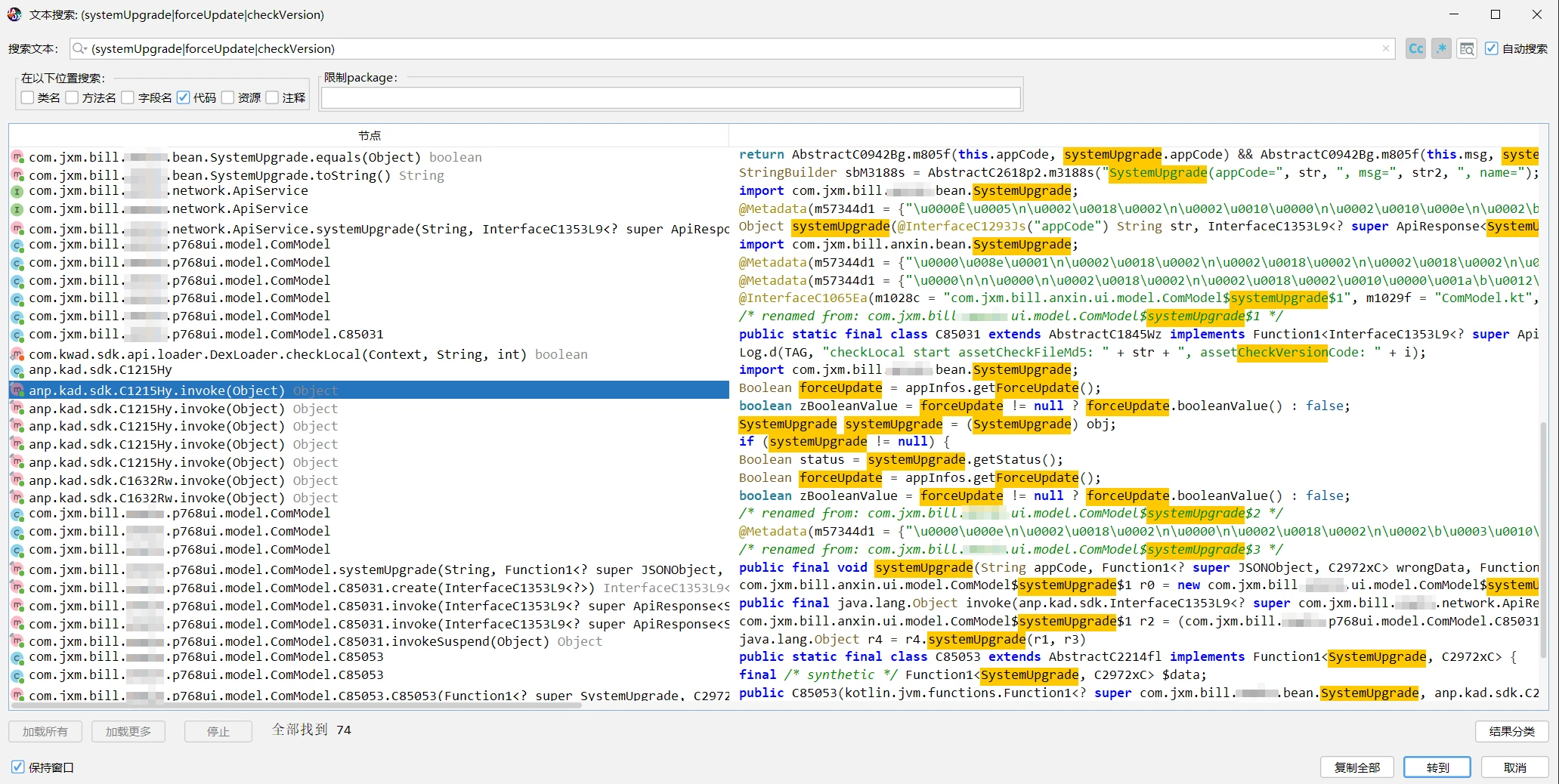Enable the 资源 resources checkbox

228,97
